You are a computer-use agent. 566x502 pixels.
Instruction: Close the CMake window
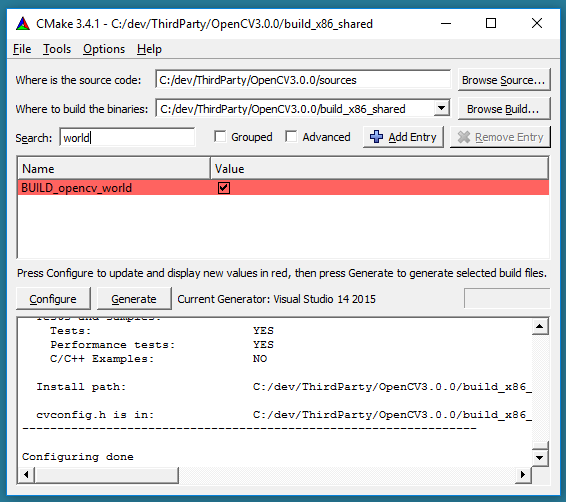coord(537,23)
